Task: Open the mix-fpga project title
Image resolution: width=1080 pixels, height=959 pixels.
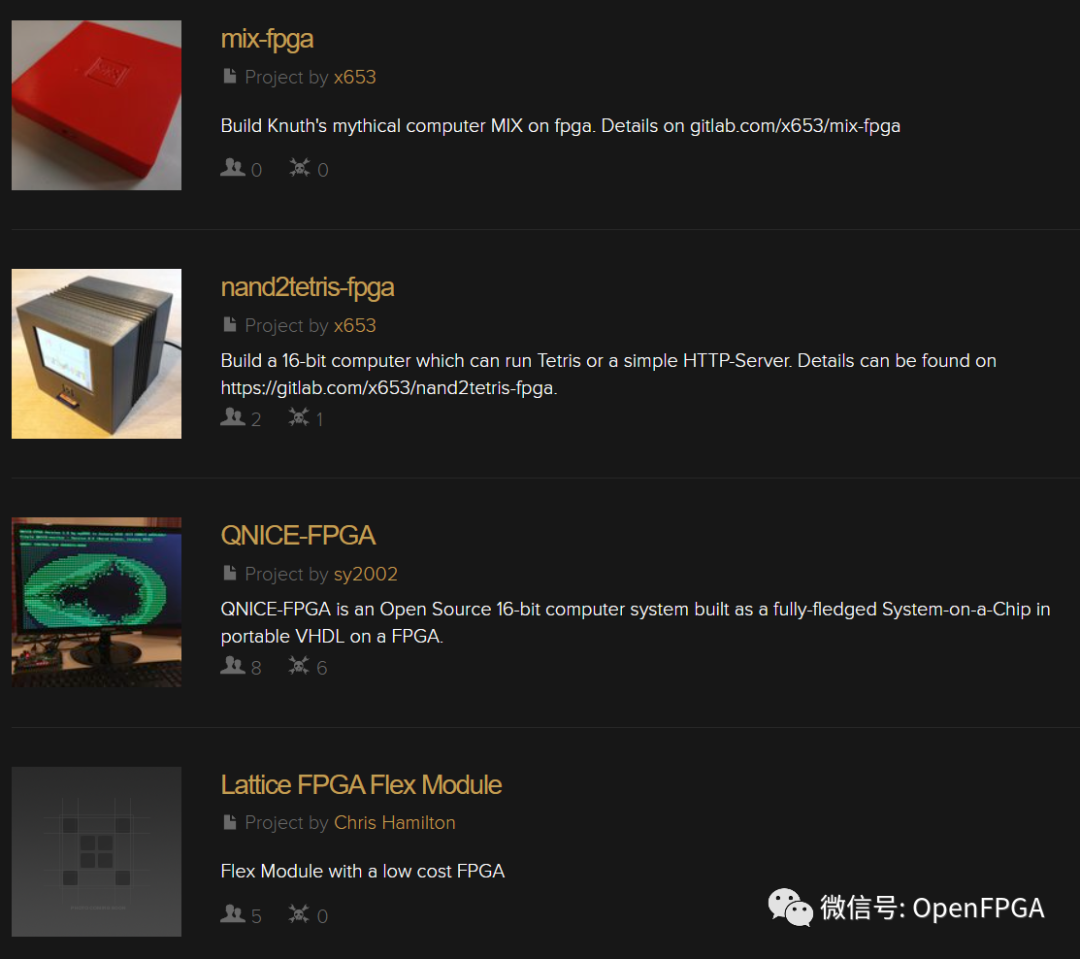Action: click(267, 39)
